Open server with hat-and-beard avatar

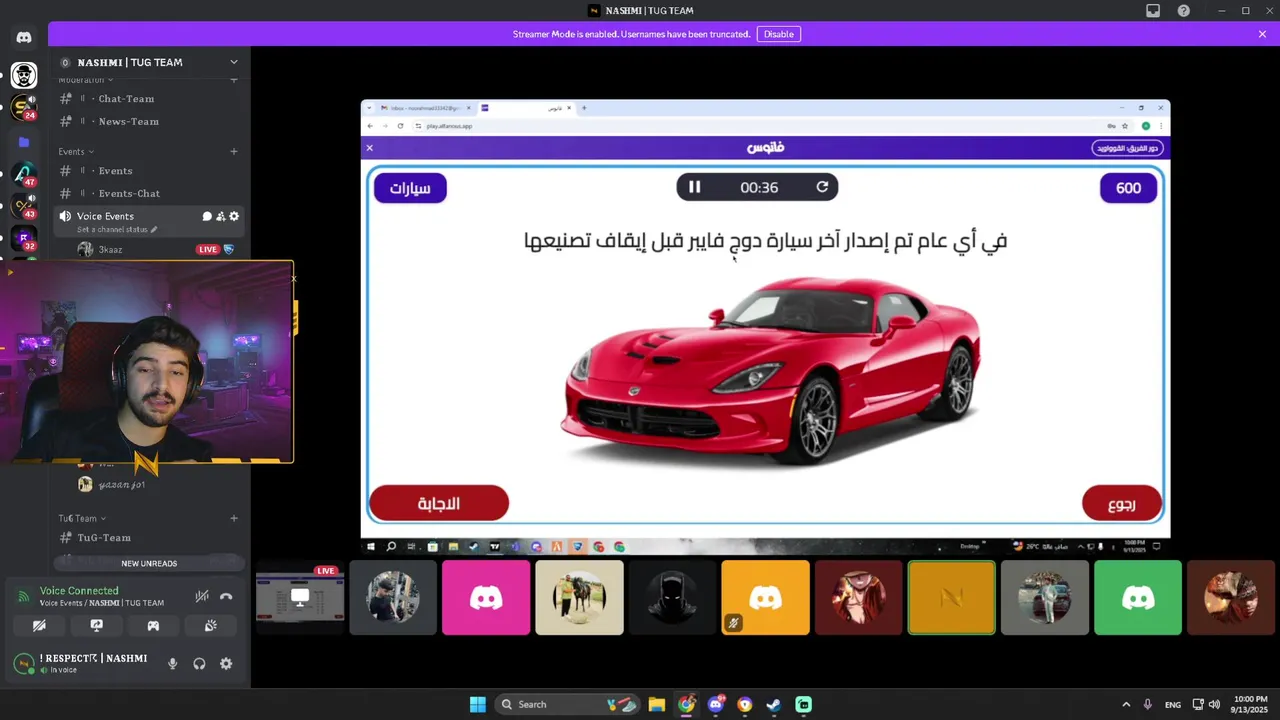pos(24,75)
